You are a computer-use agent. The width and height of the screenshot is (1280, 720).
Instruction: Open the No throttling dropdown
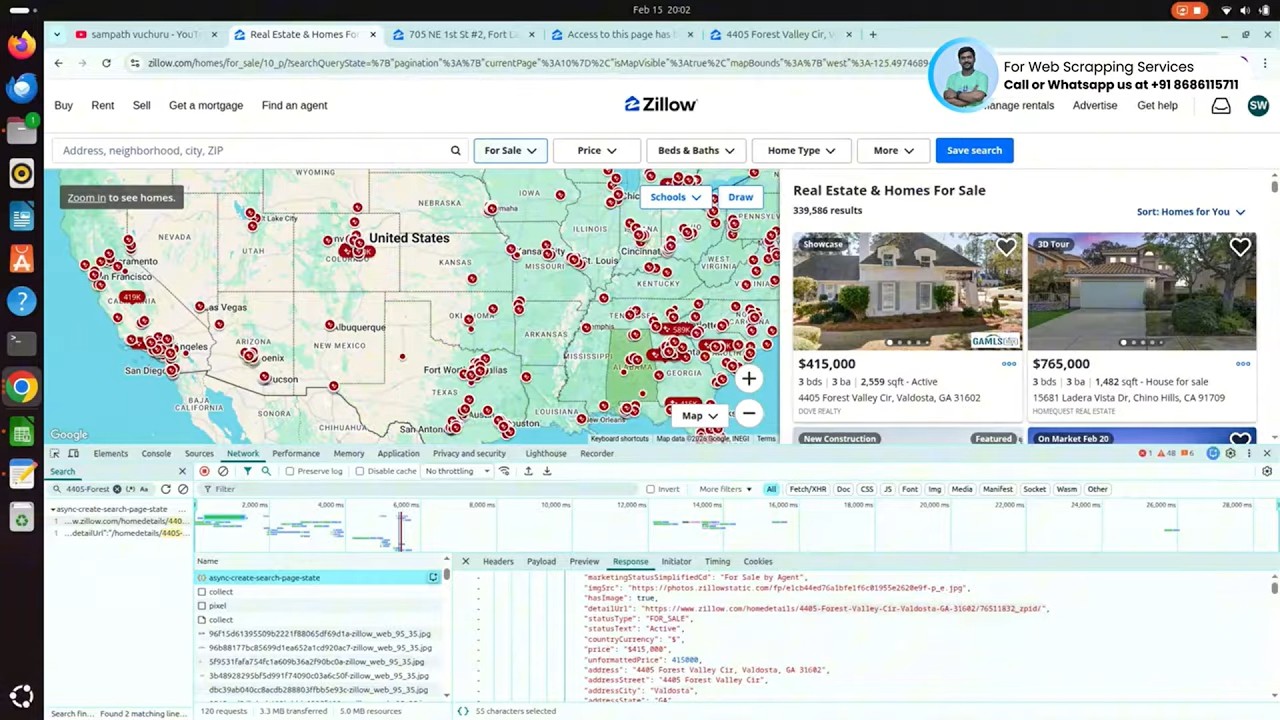[457, 471]
